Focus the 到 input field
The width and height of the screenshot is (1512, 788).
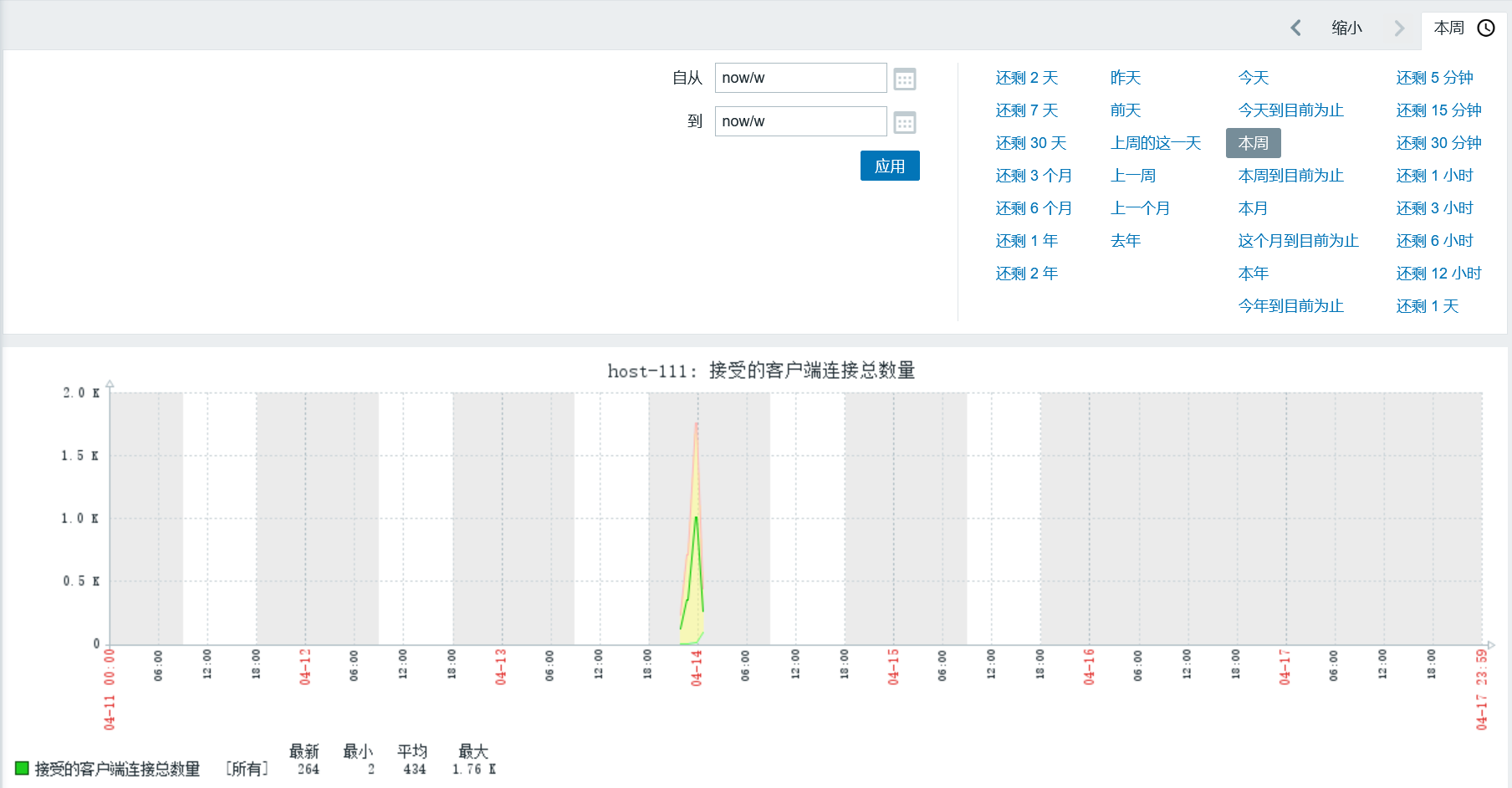pyautogui.click(x=800, y=121)
